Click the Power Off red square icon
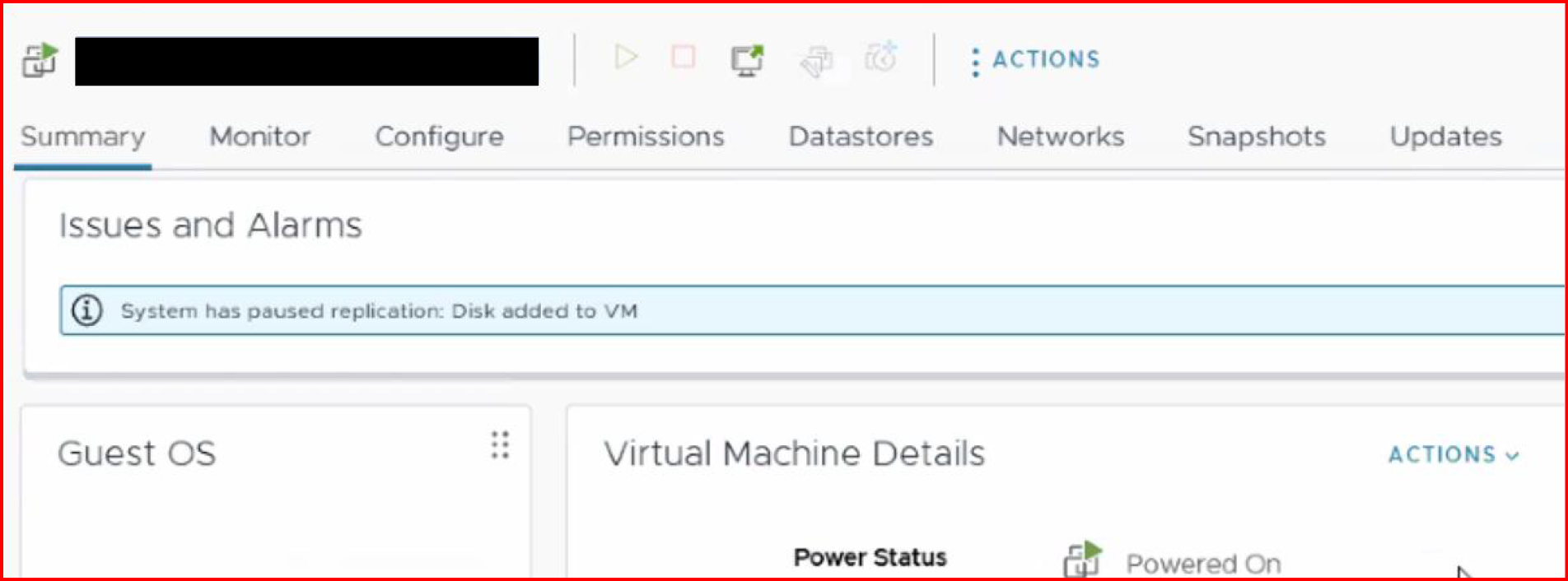Screen dimensions: 1568x581 pyautogui.click(x=683, y=57)
